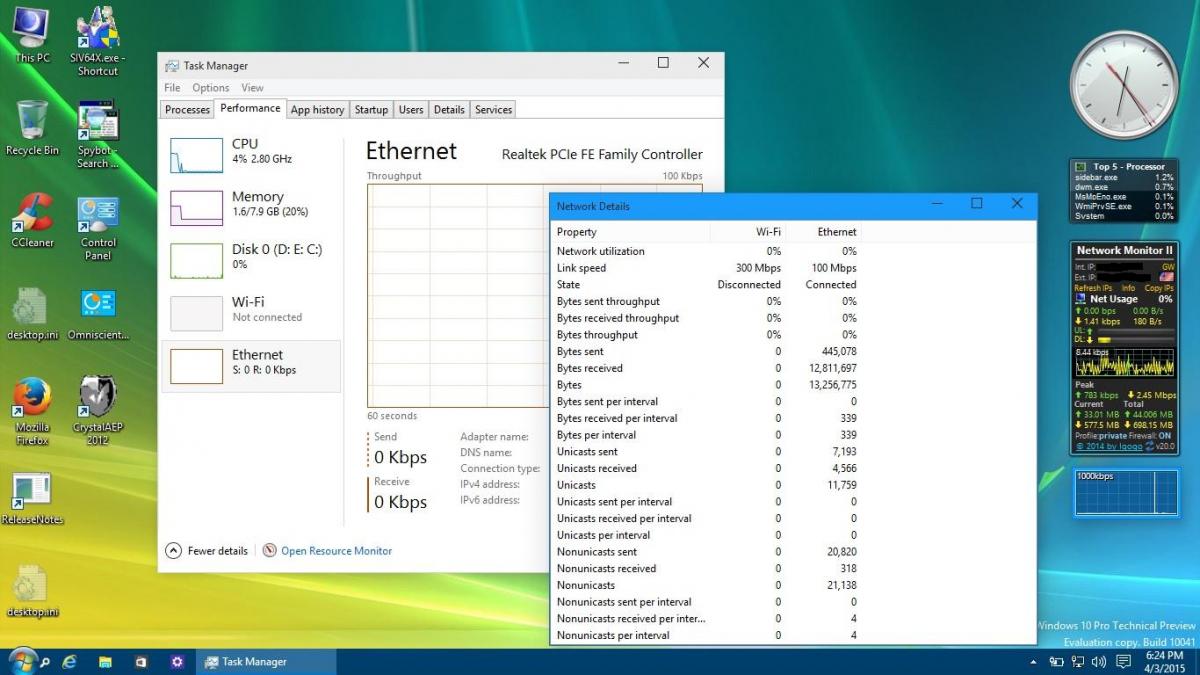Open File Explorer from the taskbar
1200x675 pixels.
[x=105, y=662]
